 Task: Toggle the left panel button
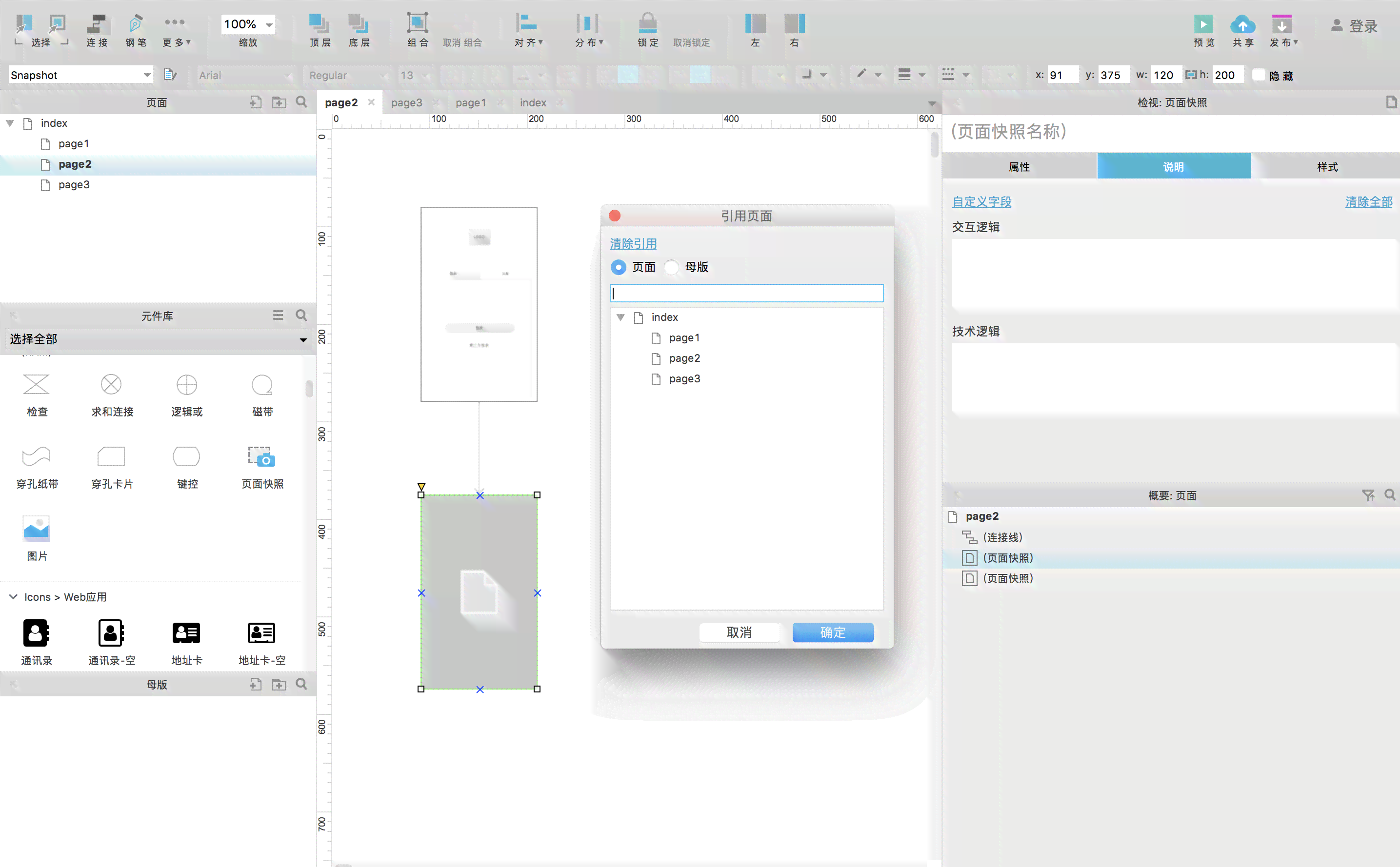(x=755, y=30)
